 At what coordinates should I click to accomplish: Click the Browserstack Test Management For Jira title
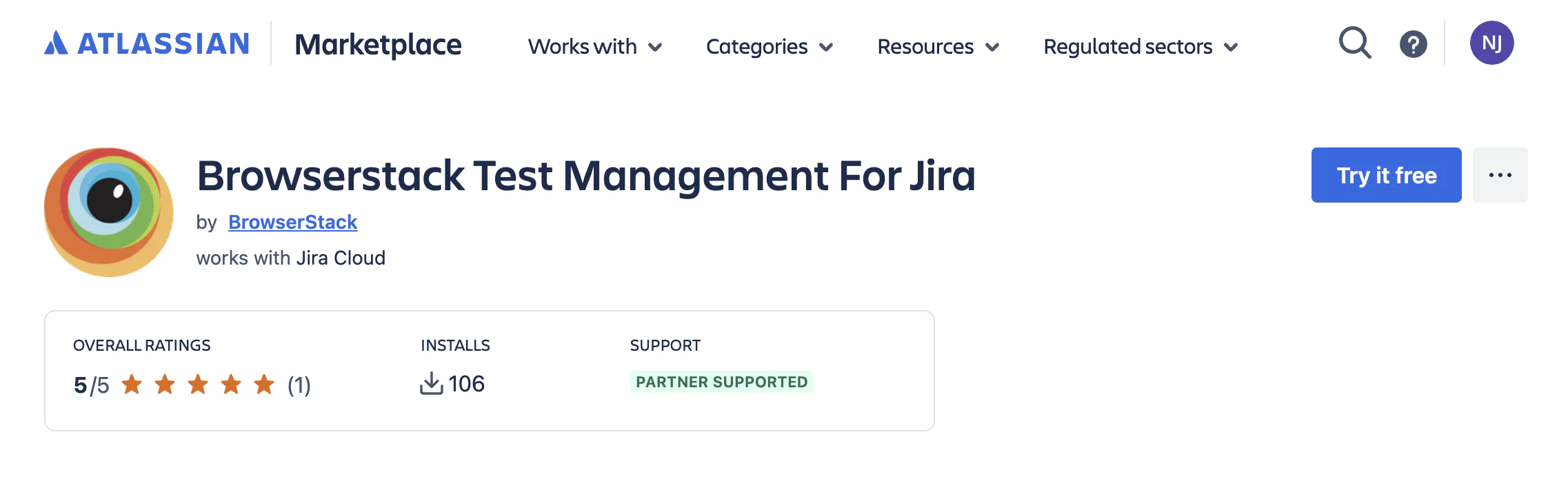(586, 176)
